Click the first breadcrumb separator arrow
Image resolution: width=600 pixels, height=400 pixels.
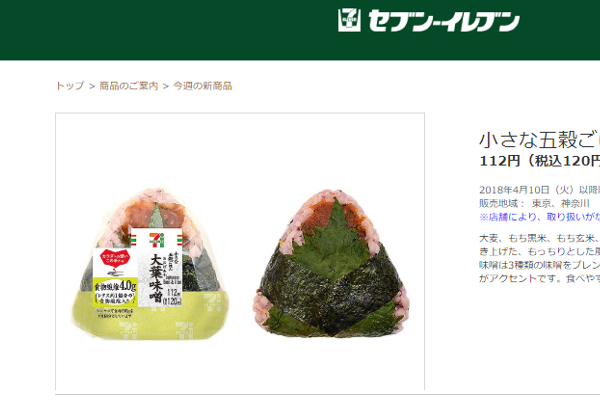[x=92, y=87]
